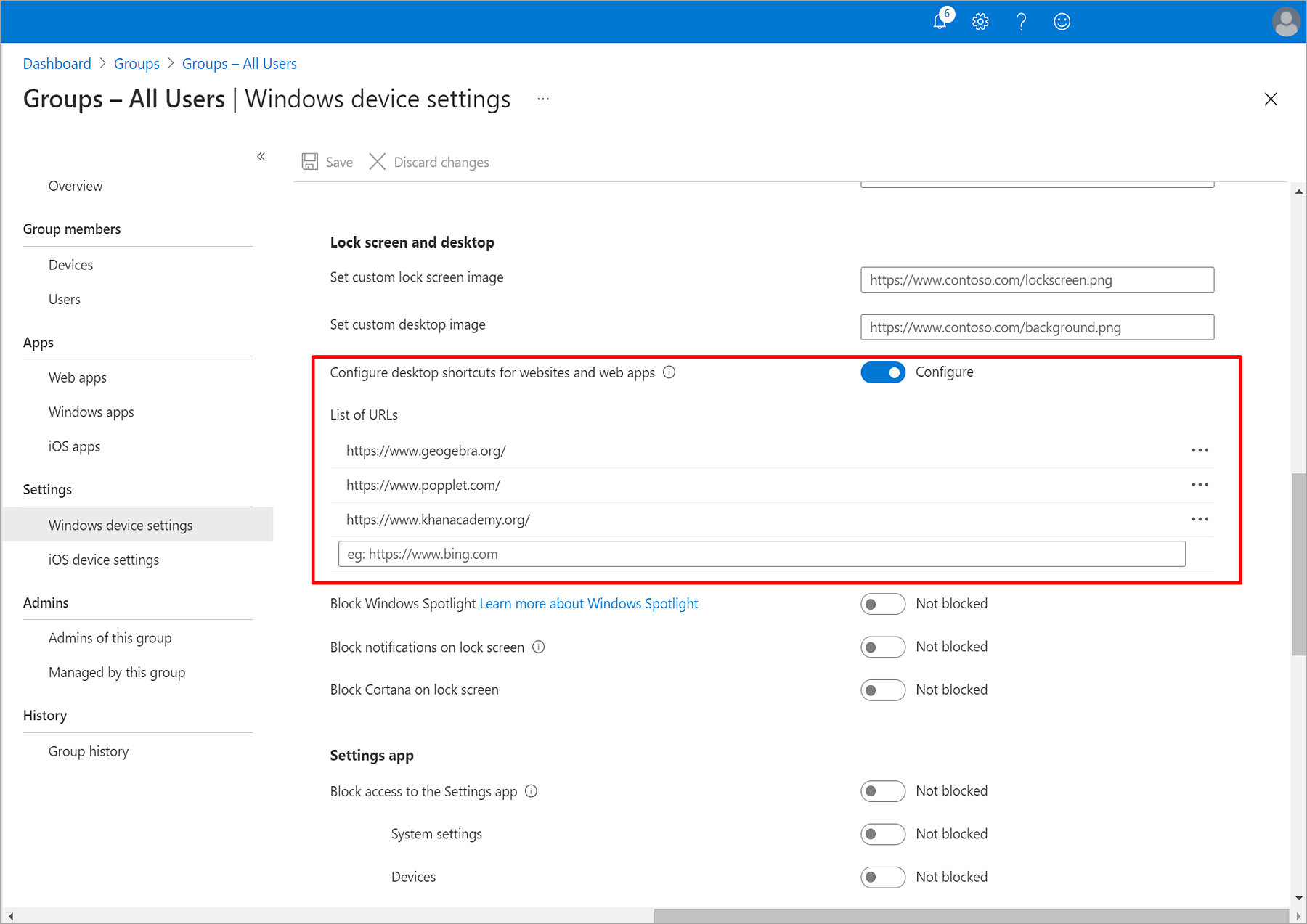This screenshot has width=1307, height=924.
Task: Toggle Block Windows Spotlight
Action: [883, 604]
